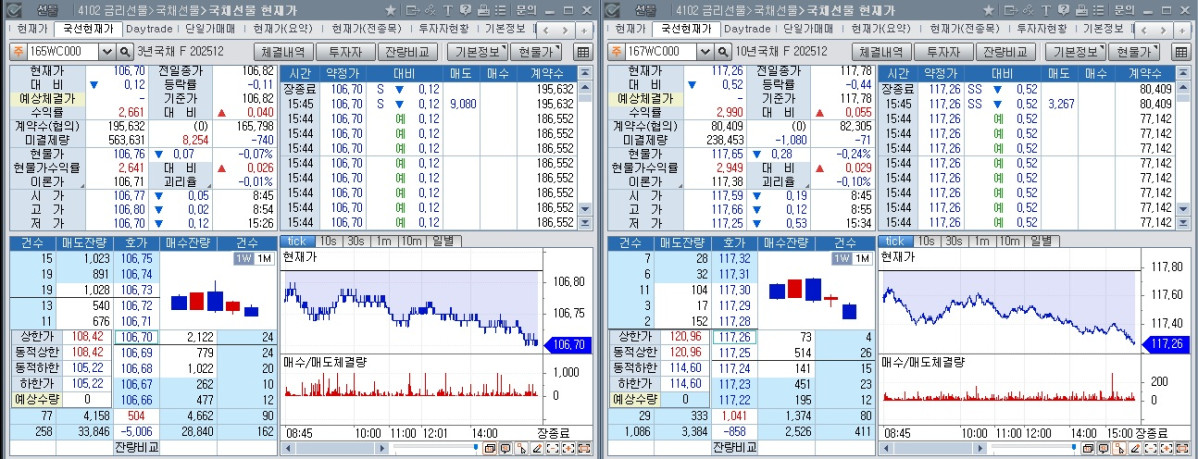Open 기본정보 dropdown button in left window
1198x459 pixels.
[478, 52]
